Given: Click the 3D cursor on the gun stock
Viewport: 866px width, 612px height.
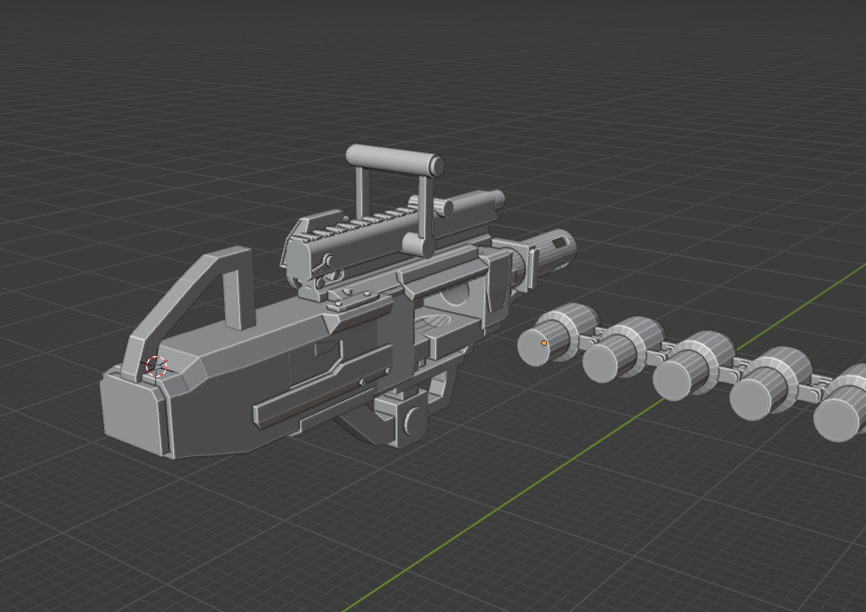Looking at the screenshot, I should point(156,366).
